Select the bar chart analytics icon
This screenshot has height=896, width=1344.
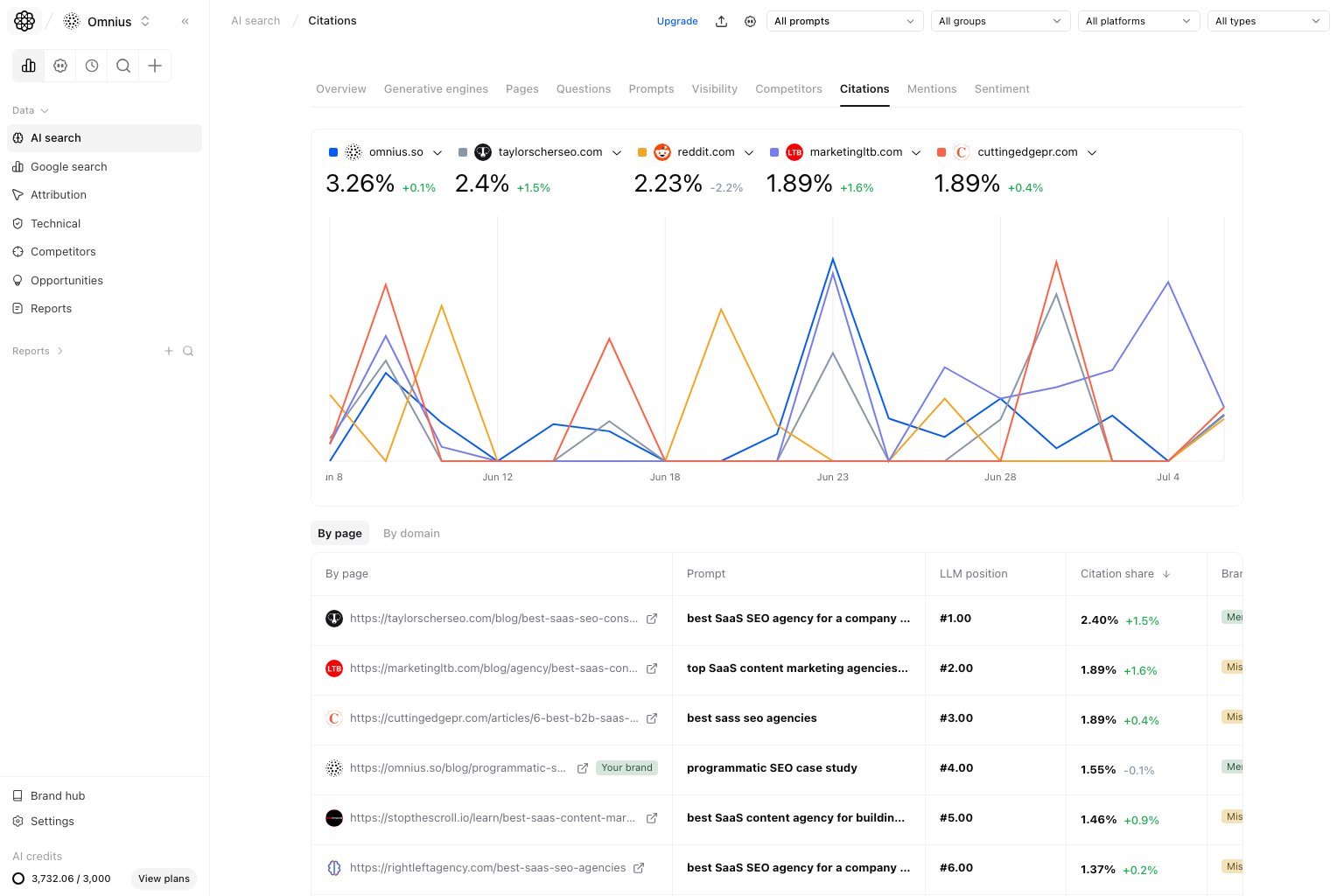pyautogui.click(x=29, y=66)
